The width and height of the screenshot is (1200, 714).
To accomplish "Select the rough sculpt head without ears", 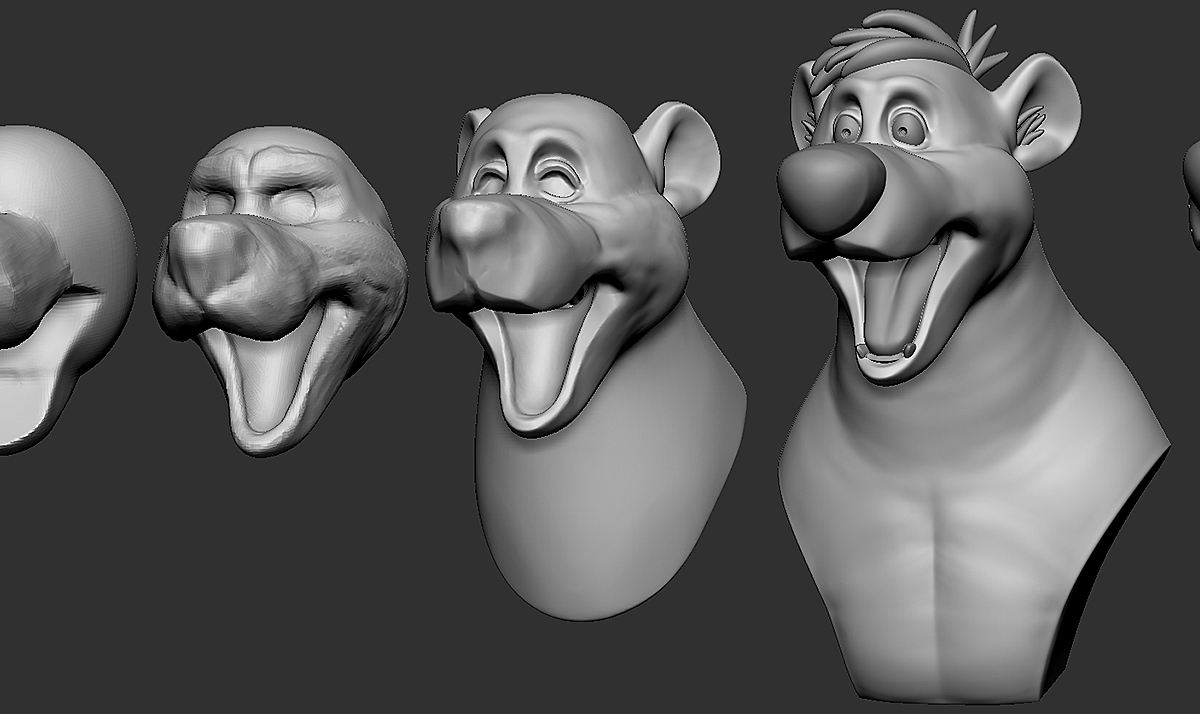I will click(280, 290).
